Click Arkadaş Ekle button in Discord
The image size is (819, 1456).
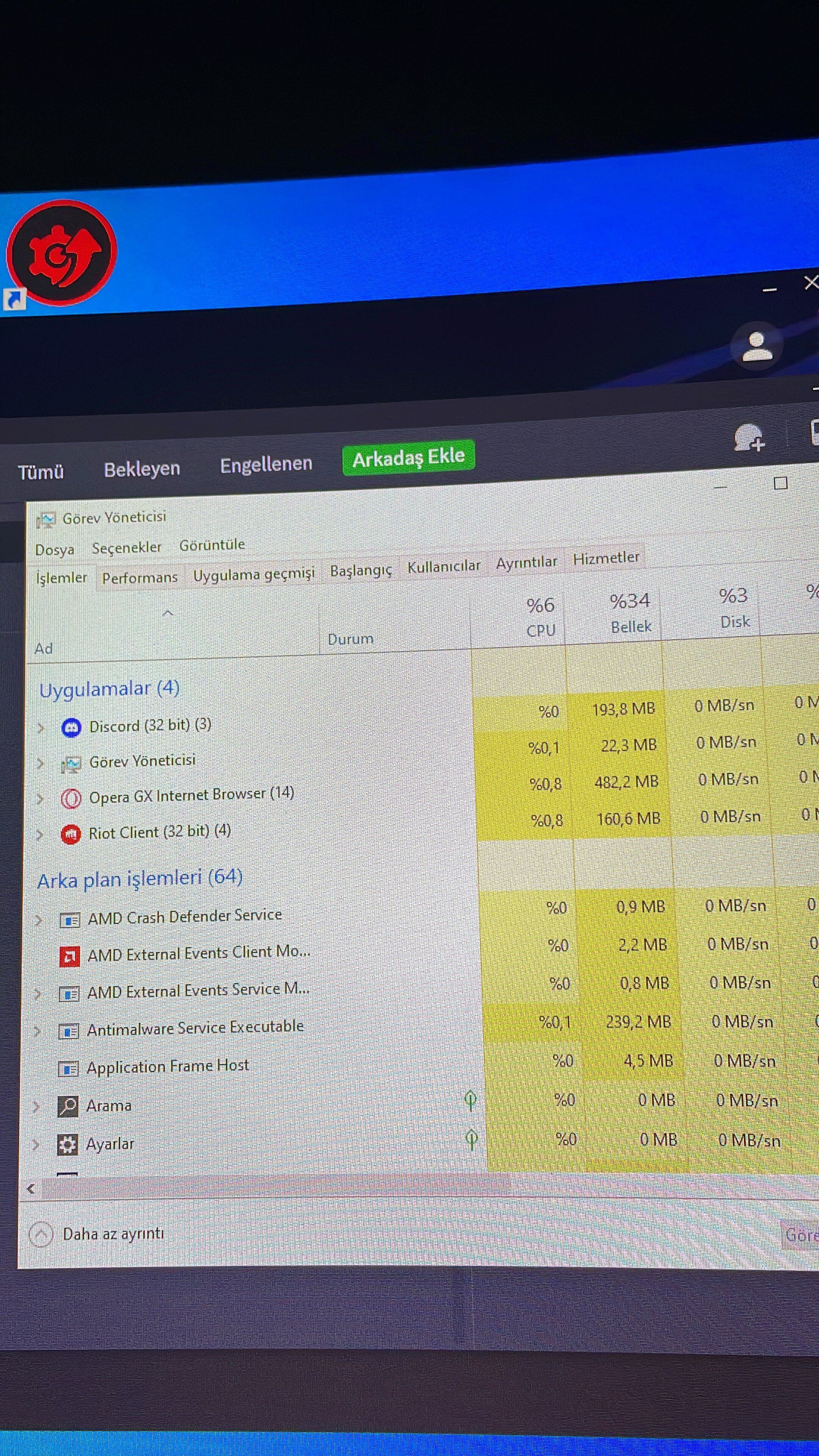(409, 457)
